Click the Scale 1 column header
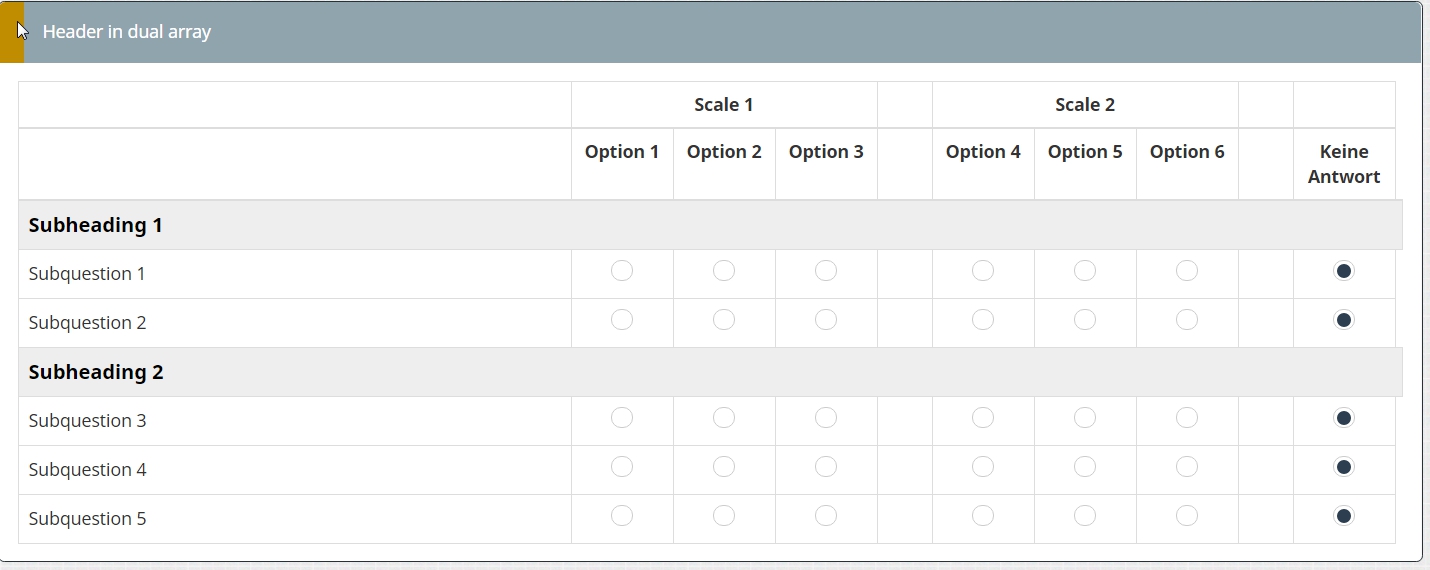 click(724, 105)
